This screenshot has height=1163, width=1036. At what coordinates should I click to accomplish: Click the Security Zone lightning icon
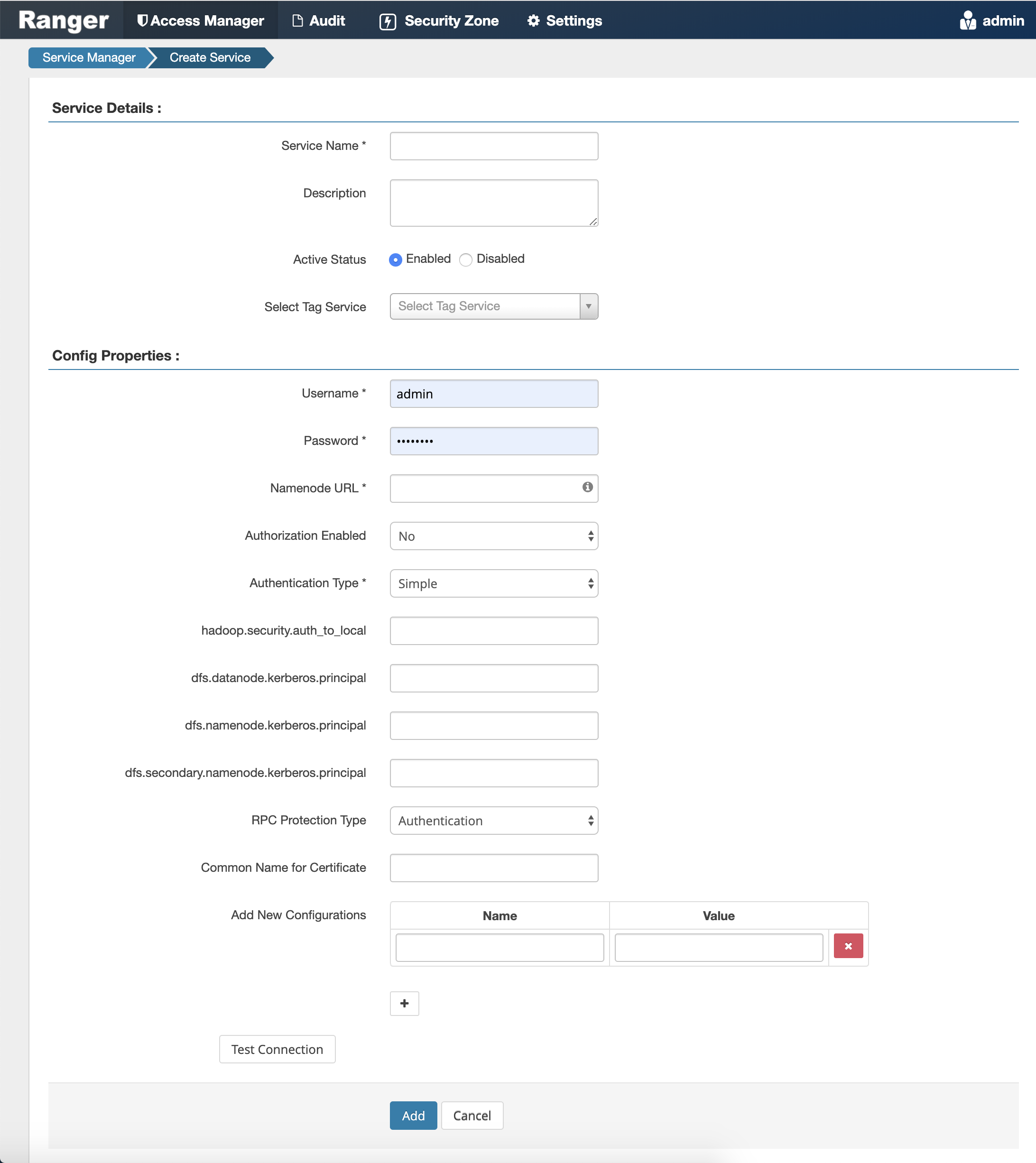click(x=388, y=20)
